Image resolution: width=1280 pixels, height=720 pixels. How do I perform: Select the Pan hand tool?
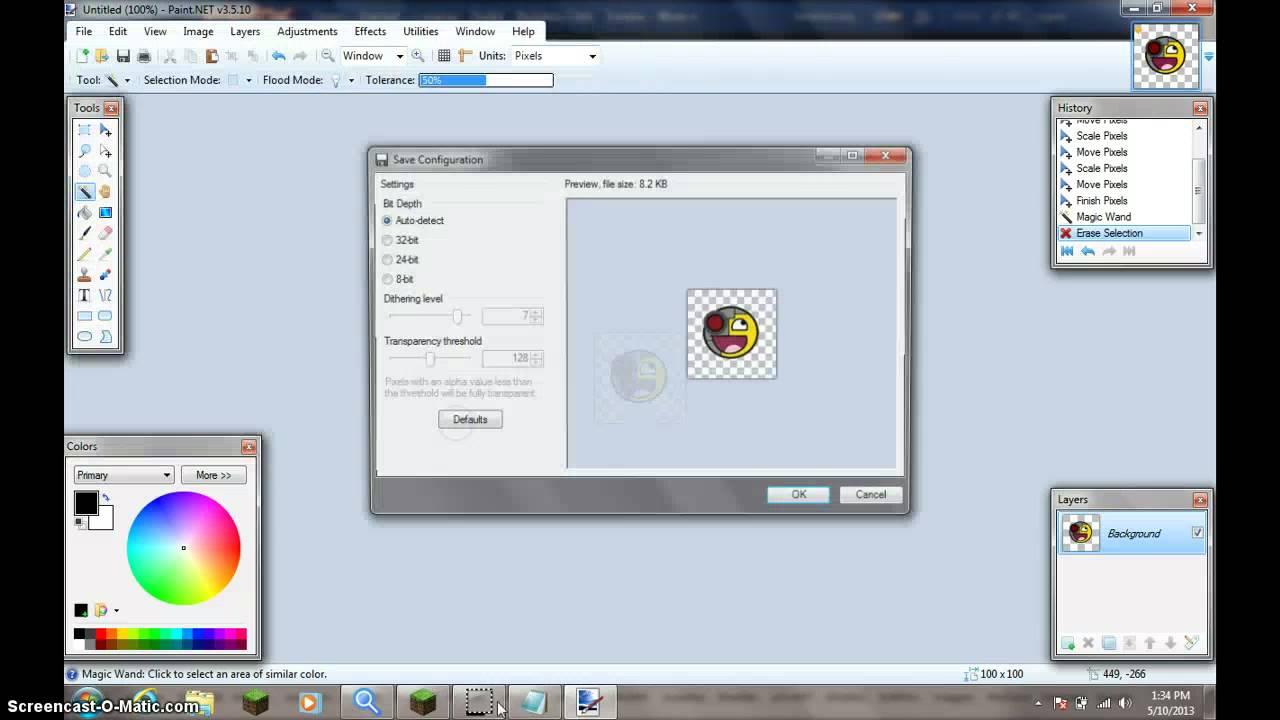(x=105, y=192)
